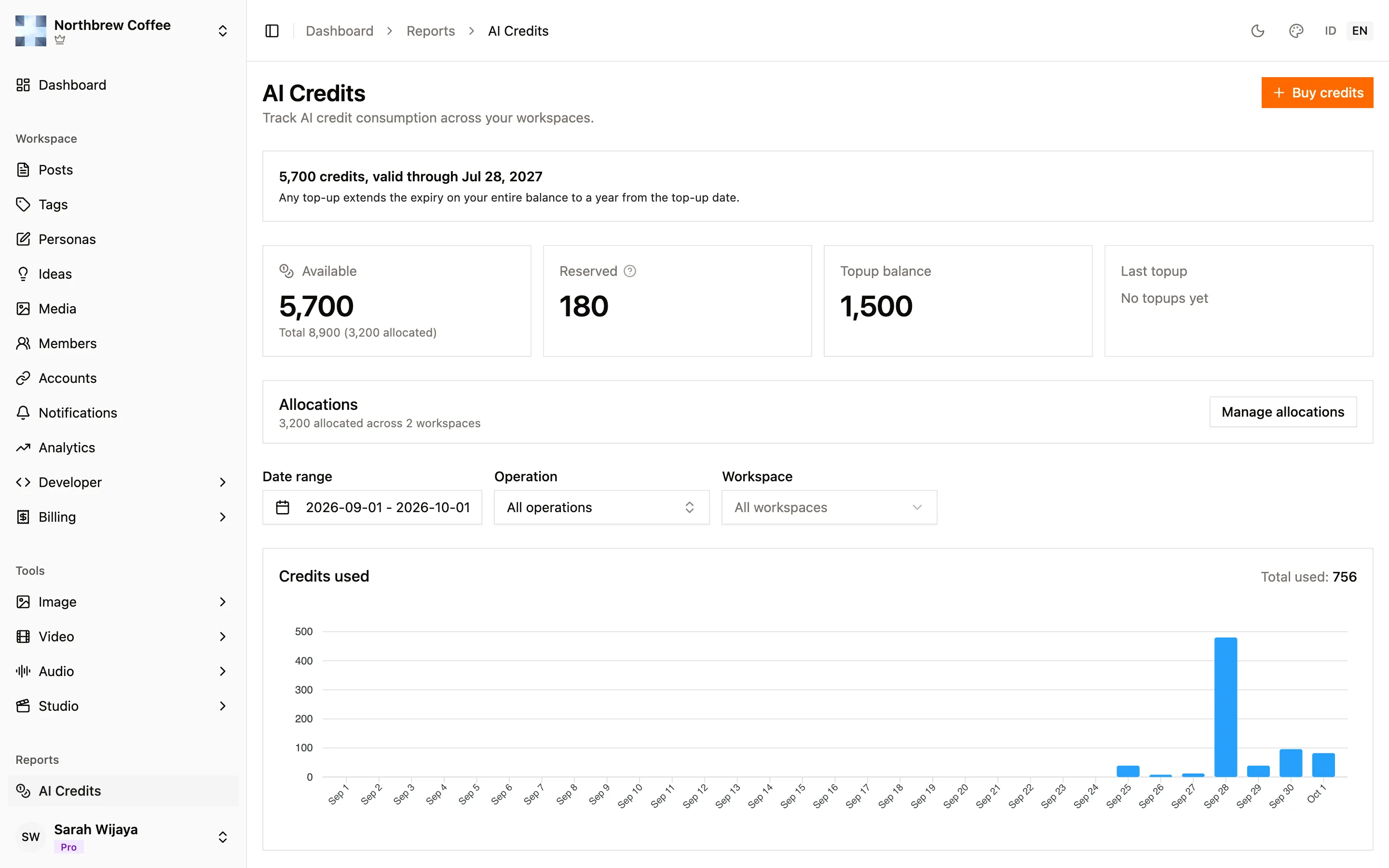Open the Sarah Wijaya account menu

pos(123,837)
